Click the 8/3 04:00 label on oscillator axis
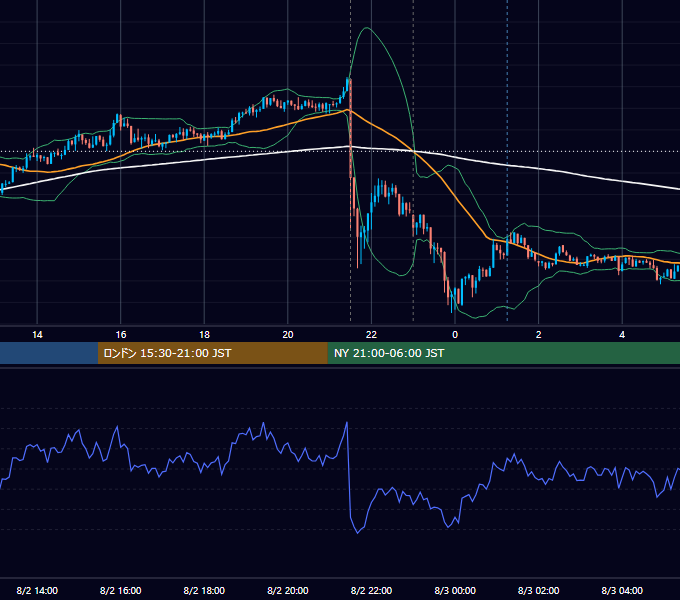 coord(622,590)
